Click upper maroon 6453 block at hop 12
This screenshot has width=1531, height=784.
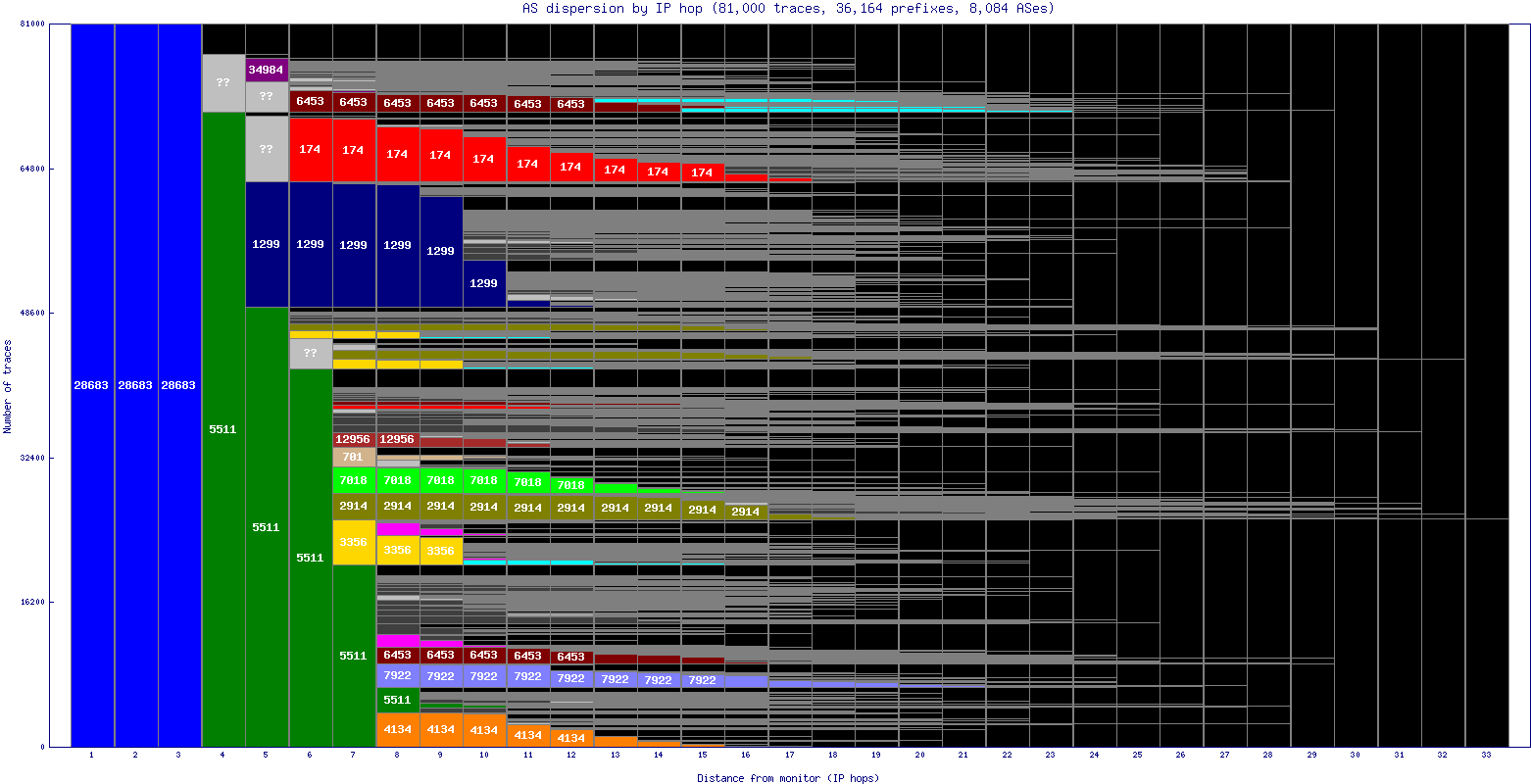coord(571,104)
